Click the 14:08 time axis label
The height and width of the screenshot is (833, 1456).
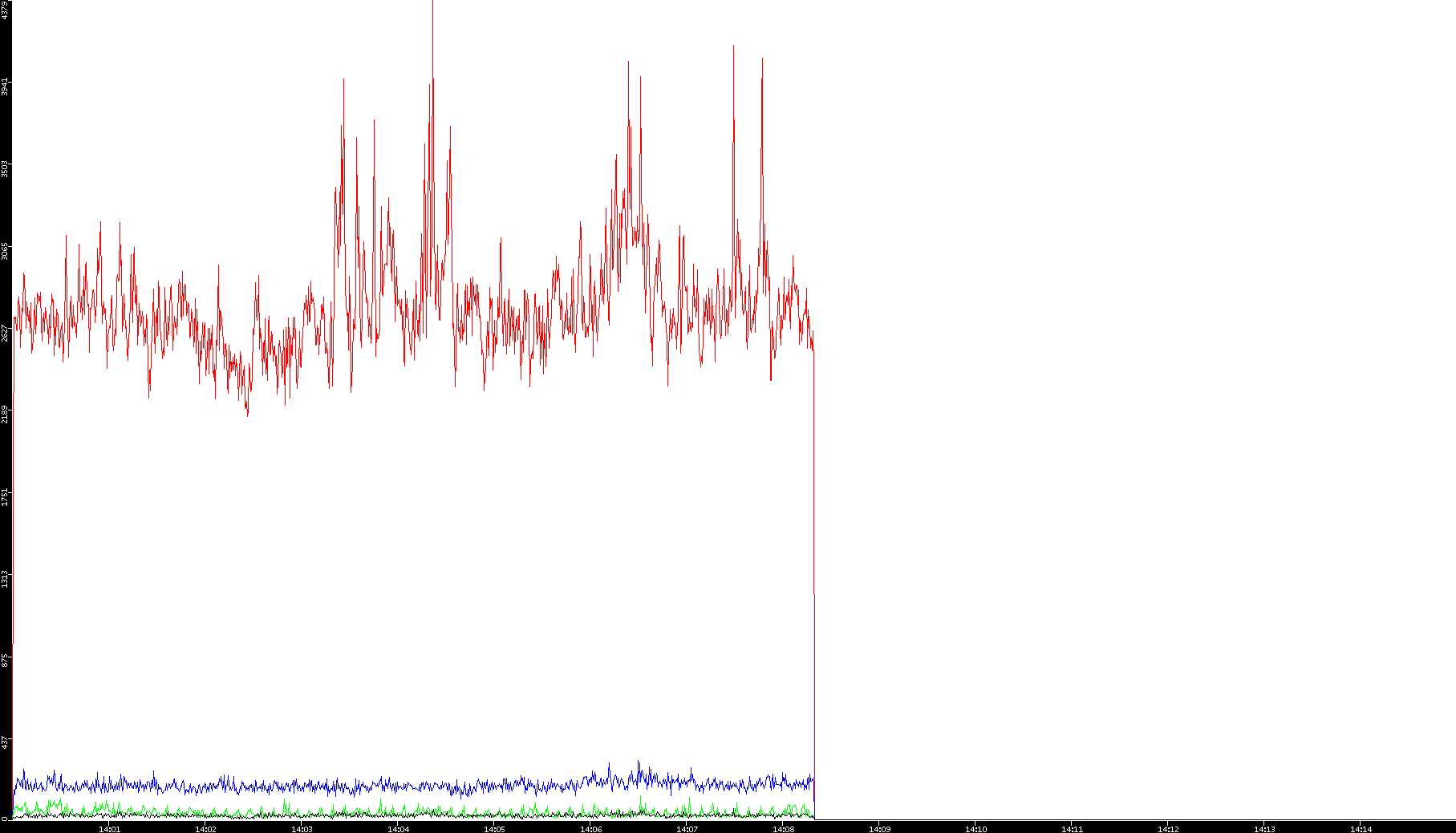click(x=783, y=829)
